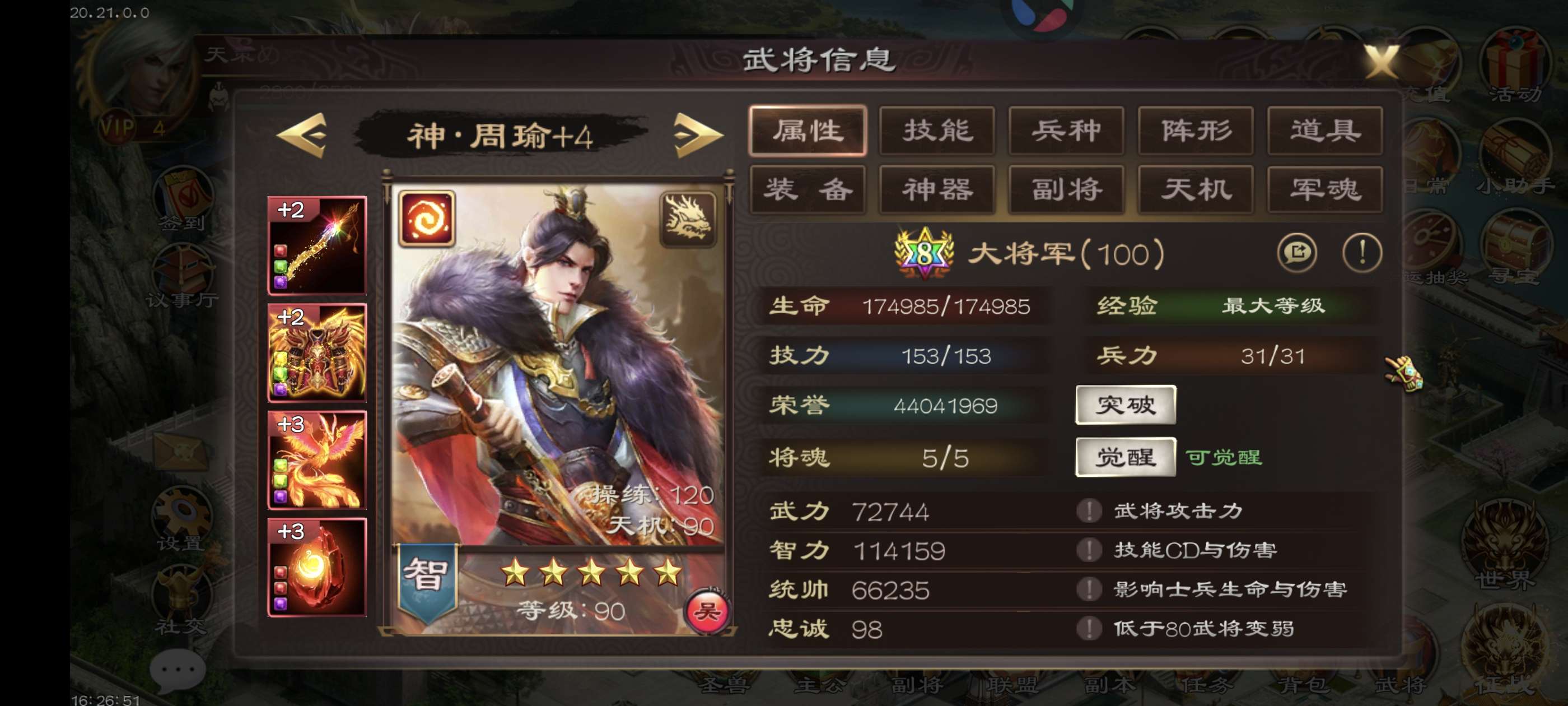
Task: Click the info icon beside 技能CD与伤害
Action: [x=1089, y=550]
